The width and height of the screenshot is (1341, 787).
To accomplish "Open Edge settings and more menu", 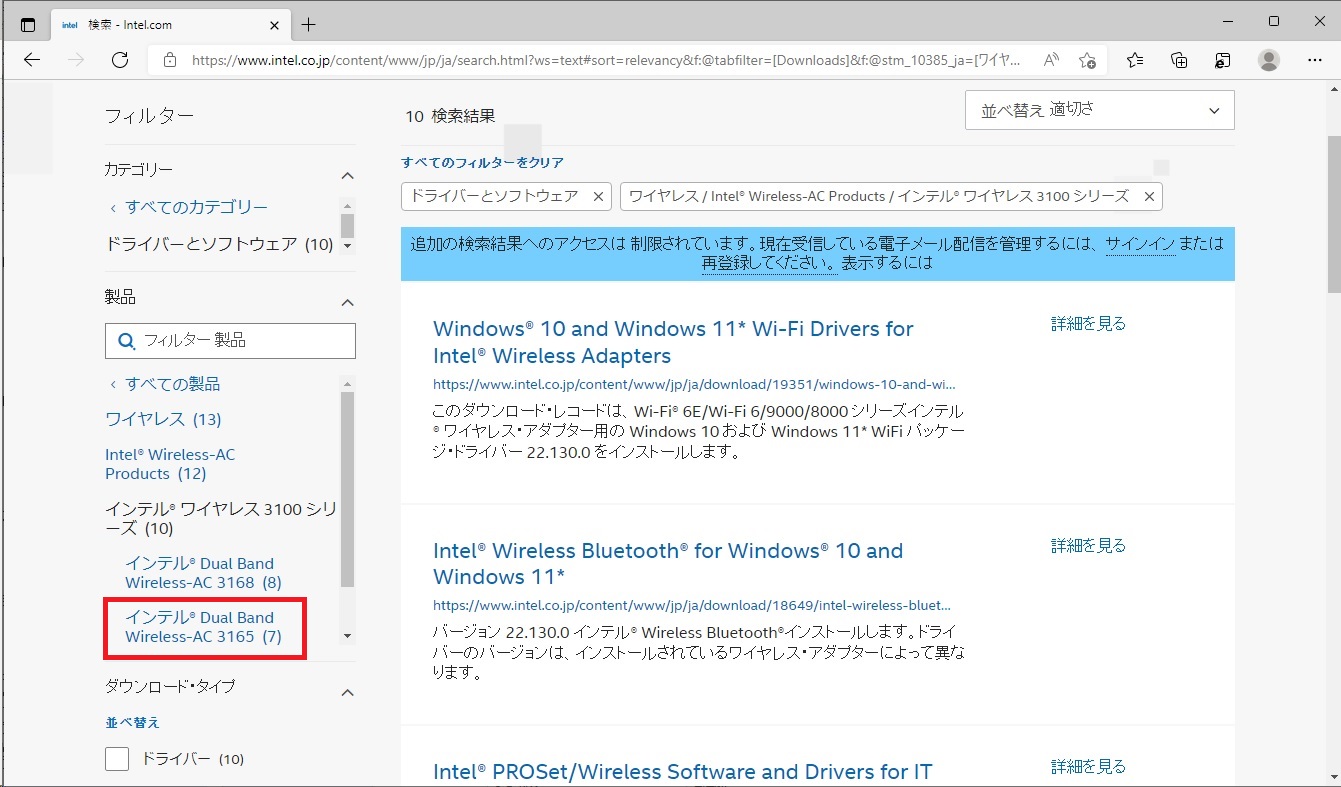I will [1315, 60].
